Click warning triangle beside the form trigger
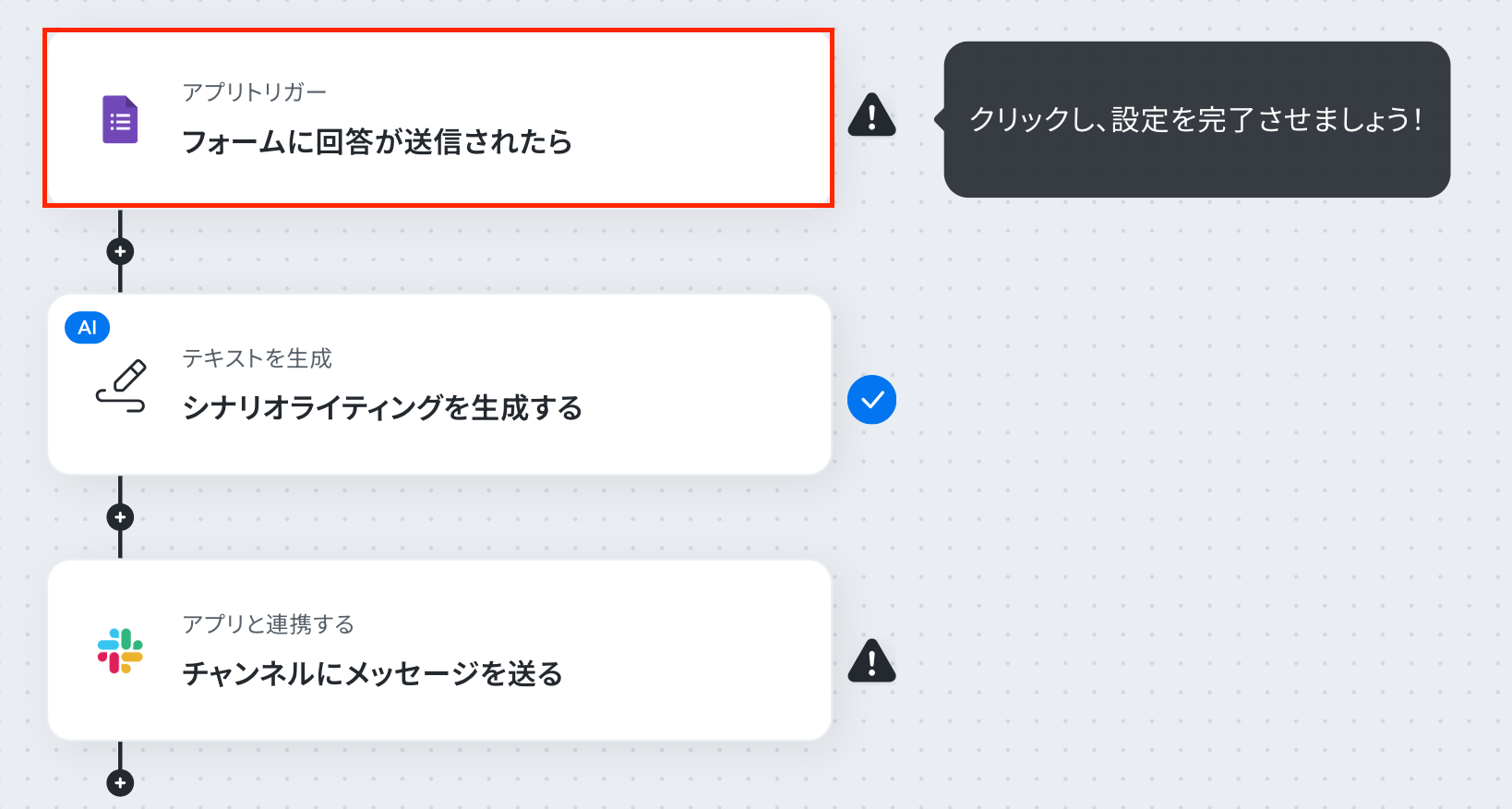Viewport: 1512px width, 809px height. [871, 115]
